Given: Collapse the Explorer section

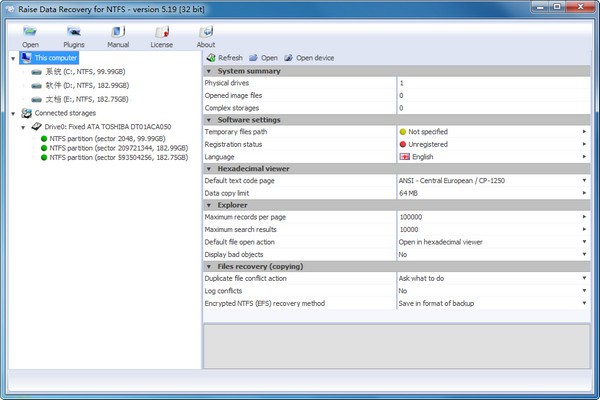Looking at the screenshot, I should [x=209, y=205].
